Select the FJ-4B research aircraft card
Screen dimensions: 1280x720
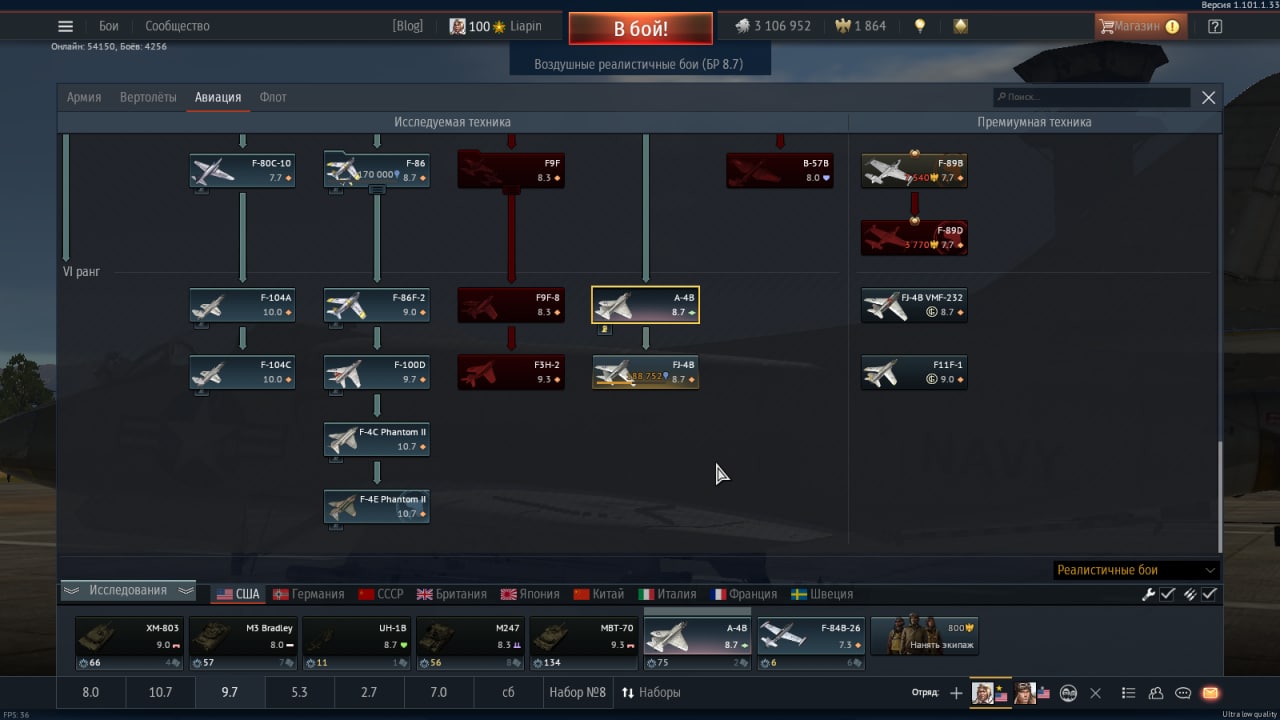point(646,372)
